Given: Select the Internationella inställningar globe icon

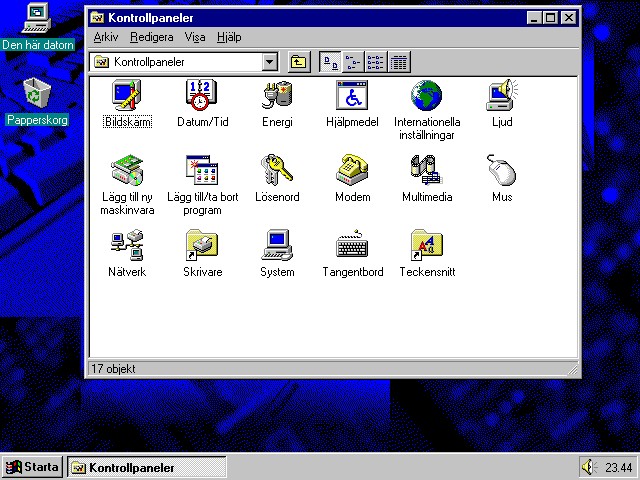Looking at the screenshot, I should [x=427, y=95].
